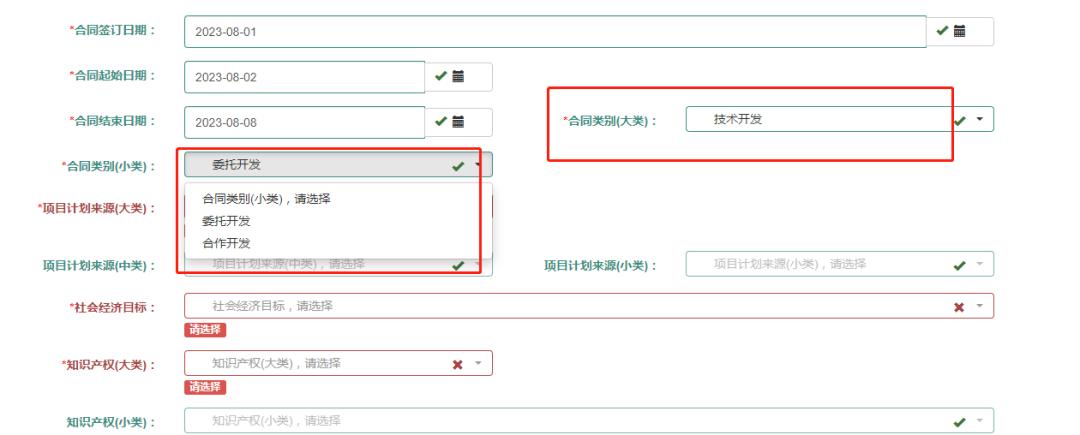Click the 合同结束日期 date field
Screen dimensions: 1080x435
click(304, 123)
